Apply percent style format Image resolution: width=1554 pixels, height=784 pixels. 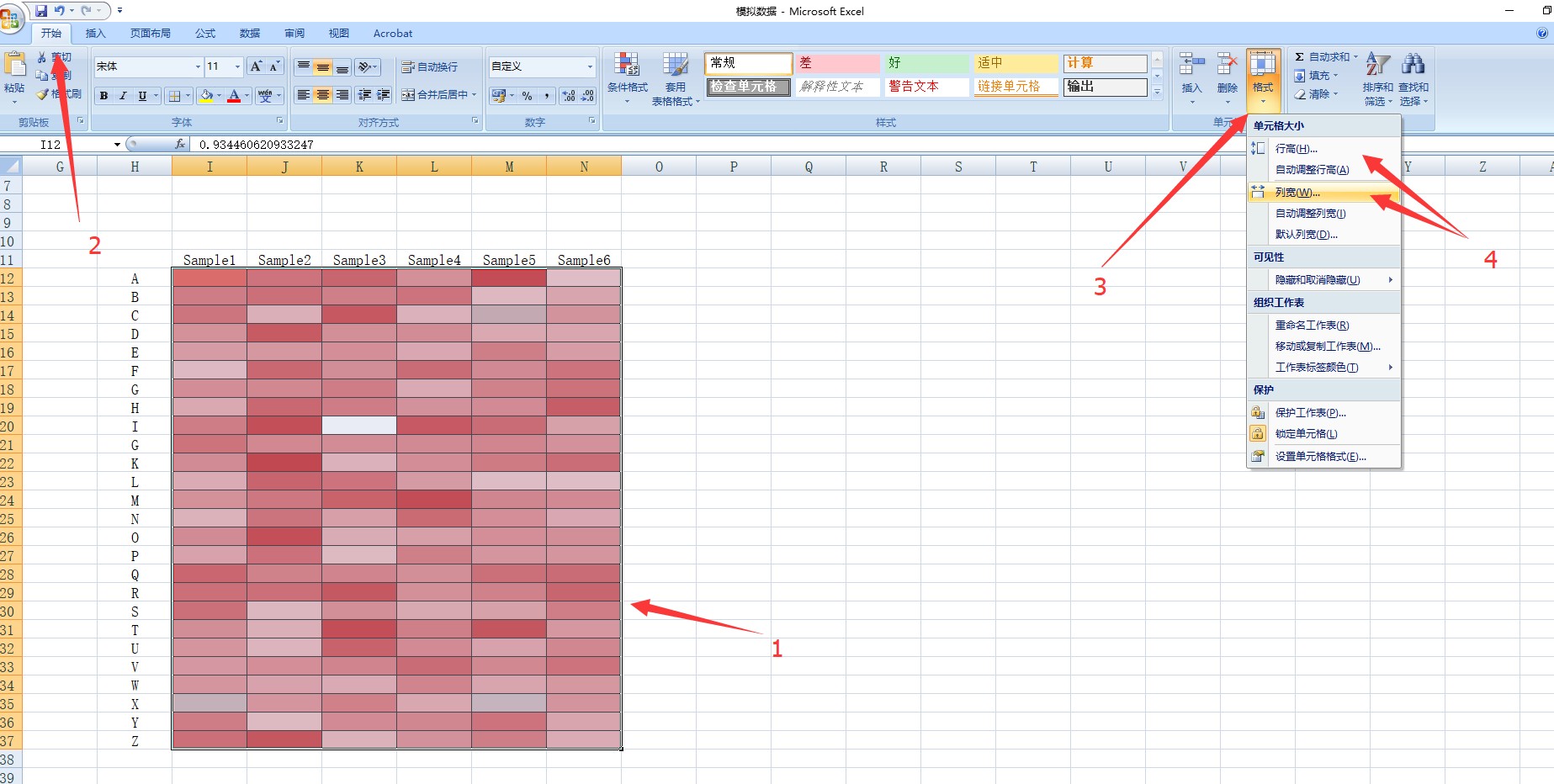(528, 95)
